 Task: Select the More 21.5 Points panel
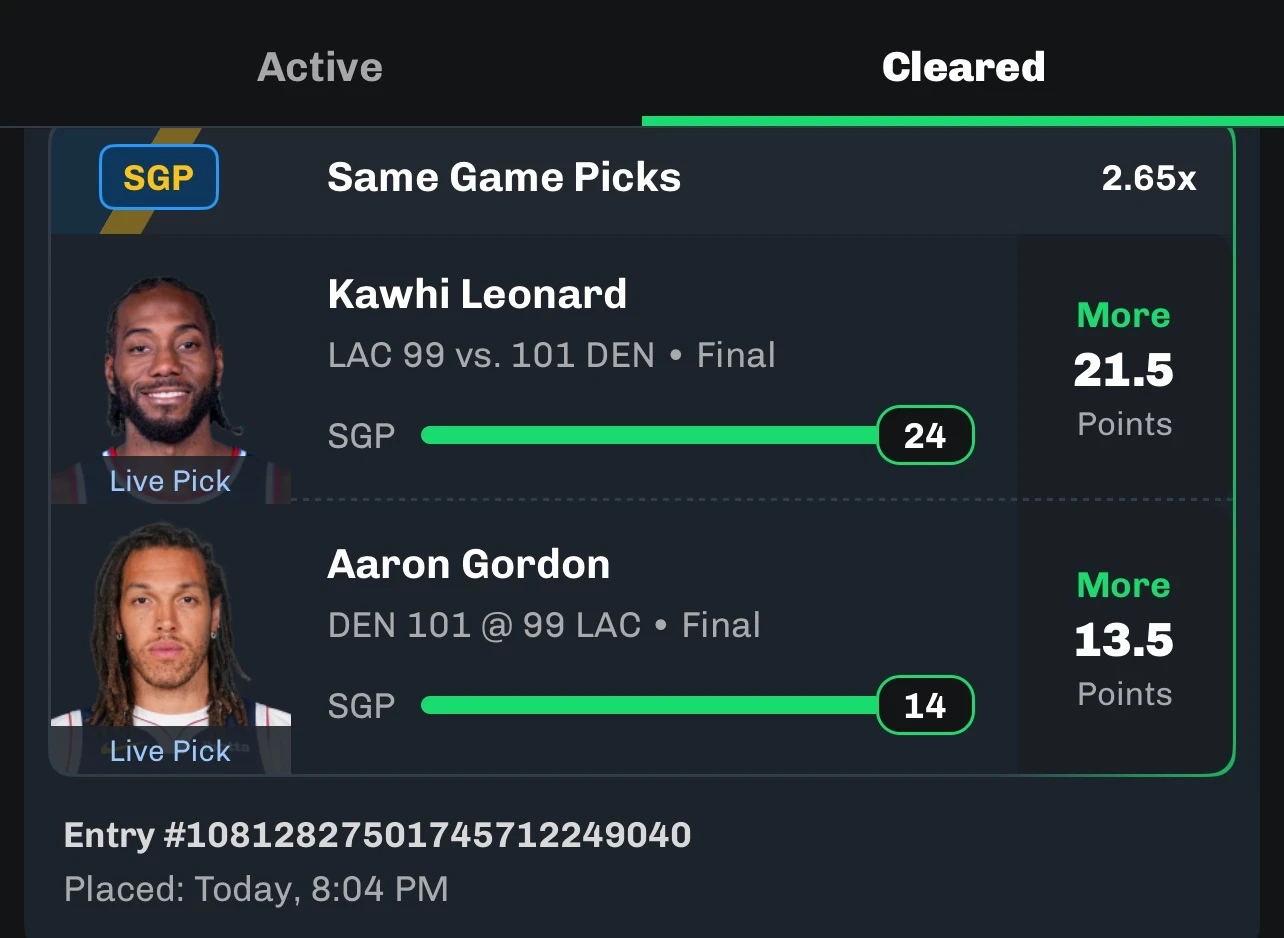pyautogui.click(x=1124, y=368)
